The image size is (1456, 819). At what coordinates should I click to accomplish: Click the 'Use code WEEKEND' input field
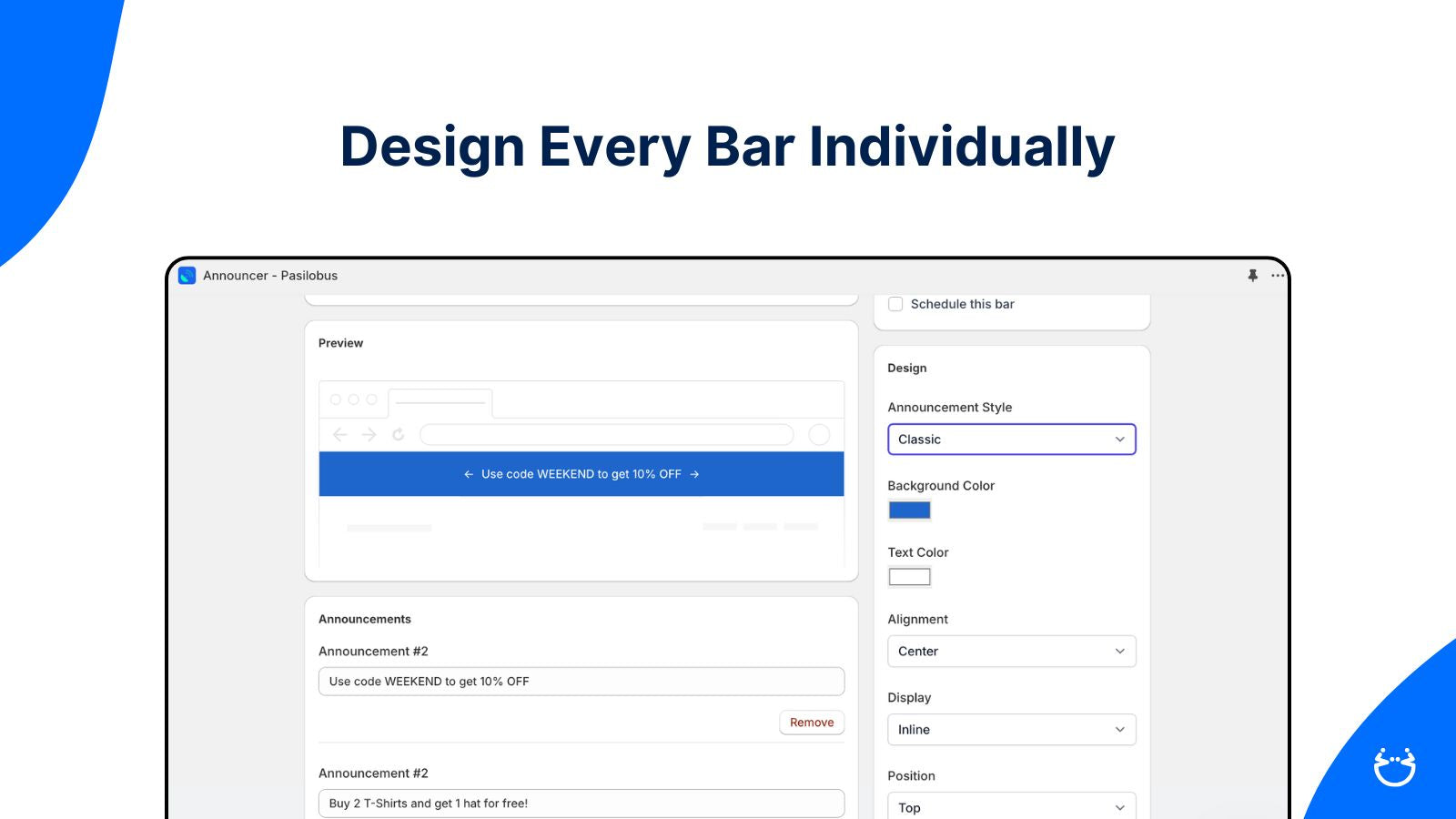(581, 682)
